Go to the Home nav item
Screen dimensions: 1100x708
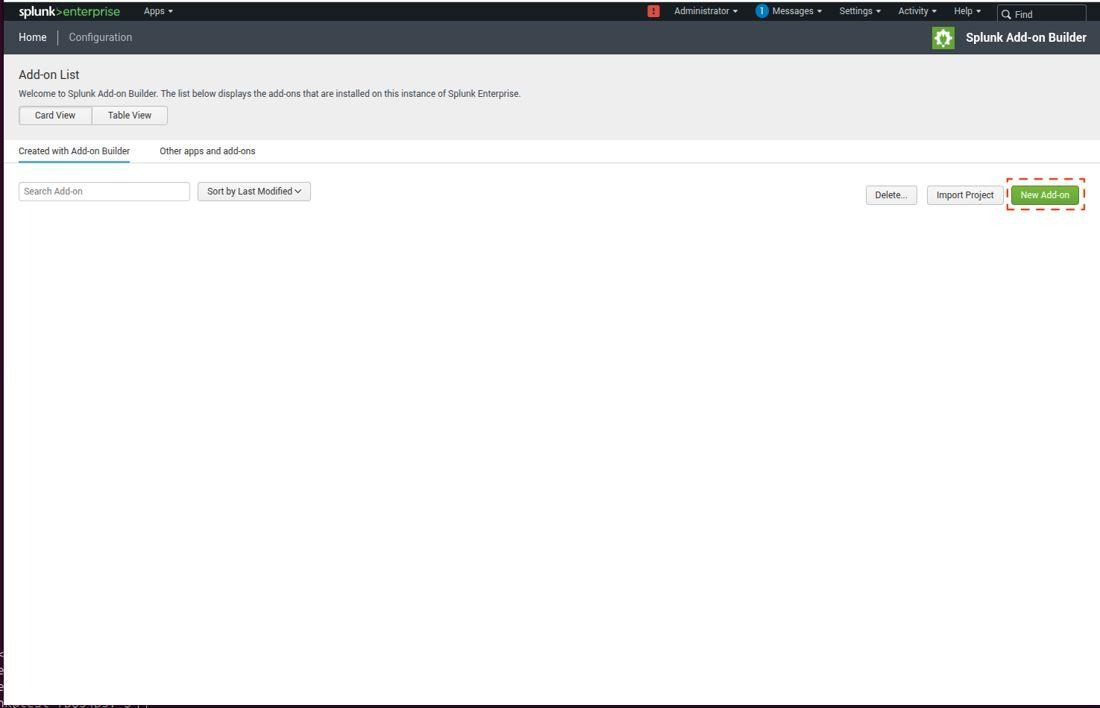pos(32,37)
